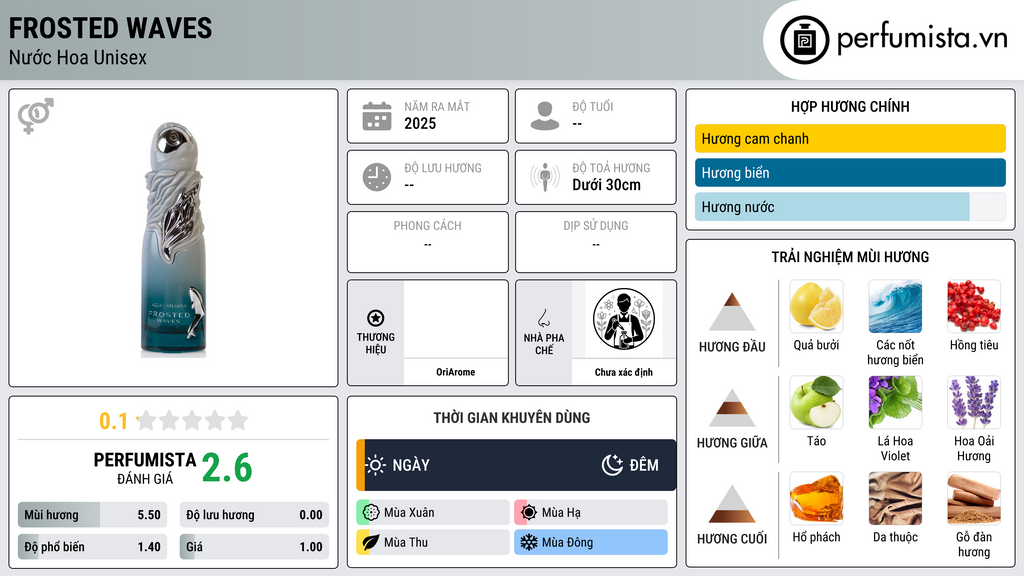Open the Hổ phách amber note image
The image size is (1024, 576).
click(816, 498)
